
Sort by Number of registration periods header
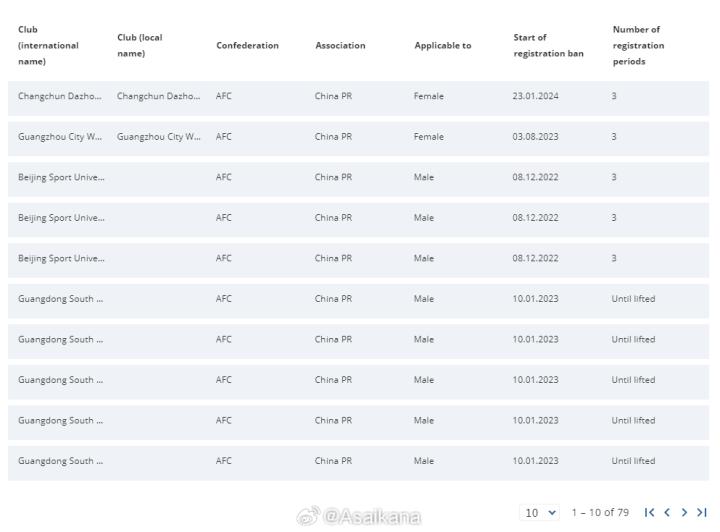[638, 46]
